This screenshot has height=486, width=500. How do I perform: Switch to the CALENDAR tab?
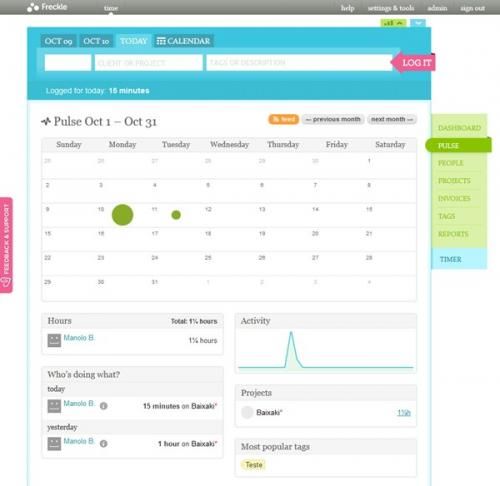183,41
